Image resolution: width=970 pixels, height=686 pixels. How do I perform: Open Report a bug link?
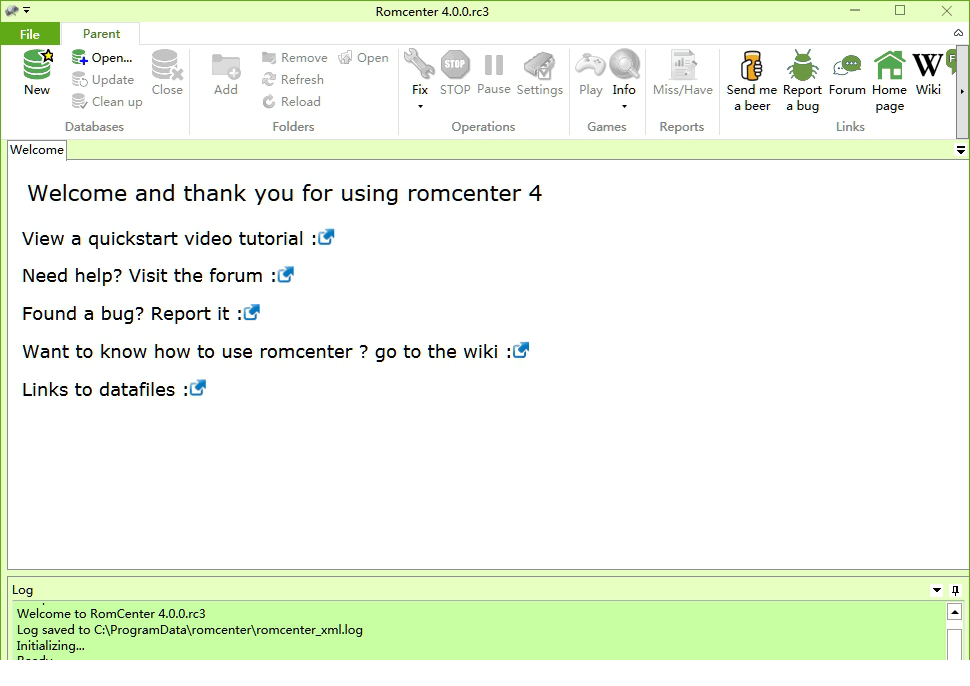(x=802, y=80)
